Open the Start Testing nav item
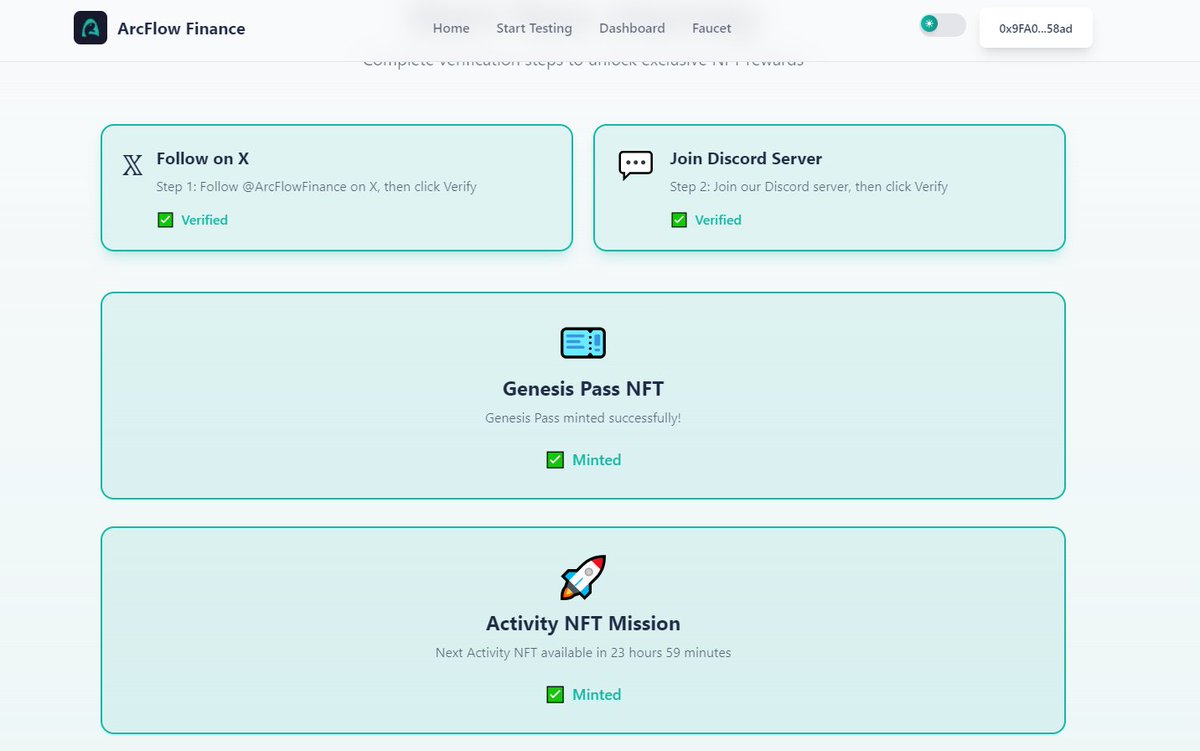The height and width of the screenshot is (751, 1200). coord(534,28)
